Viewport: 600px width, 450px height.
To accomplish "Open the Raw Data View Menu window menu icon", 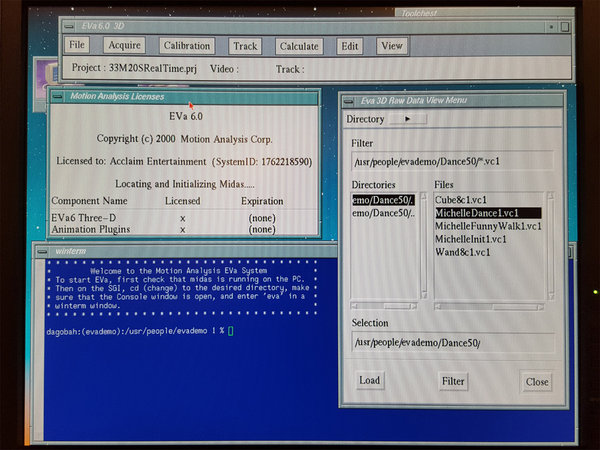I will [x=348, y=101].
